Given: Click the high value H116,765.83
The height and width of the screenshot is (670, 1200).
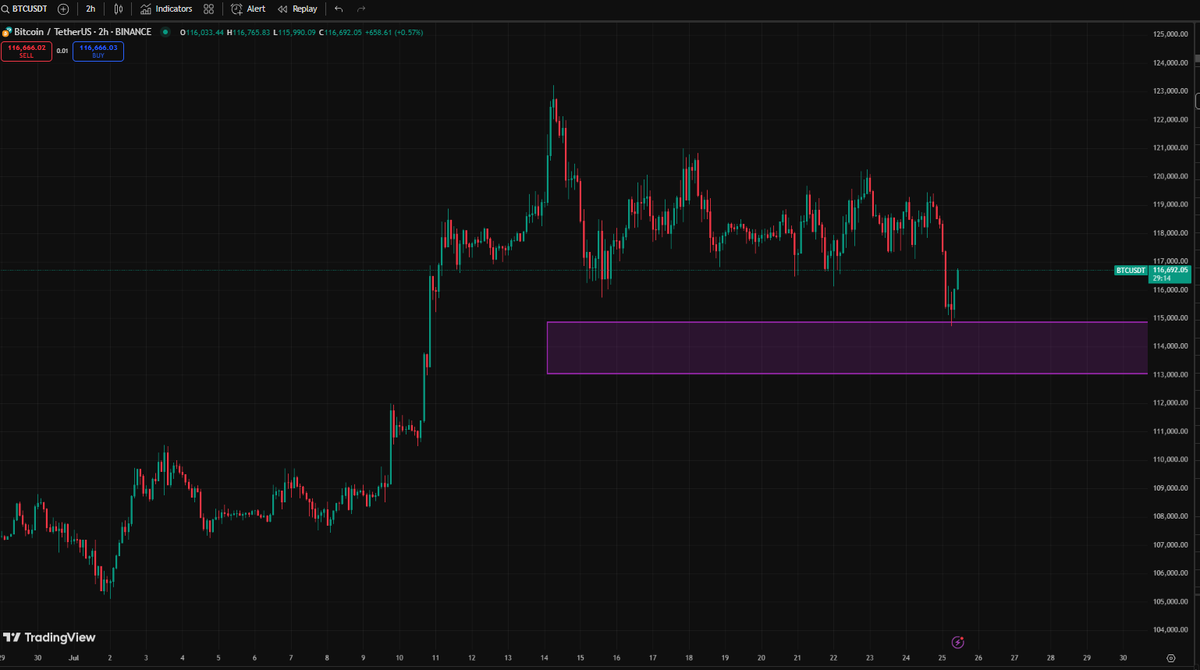Looking at the screenshot, I should click(249, 32).
